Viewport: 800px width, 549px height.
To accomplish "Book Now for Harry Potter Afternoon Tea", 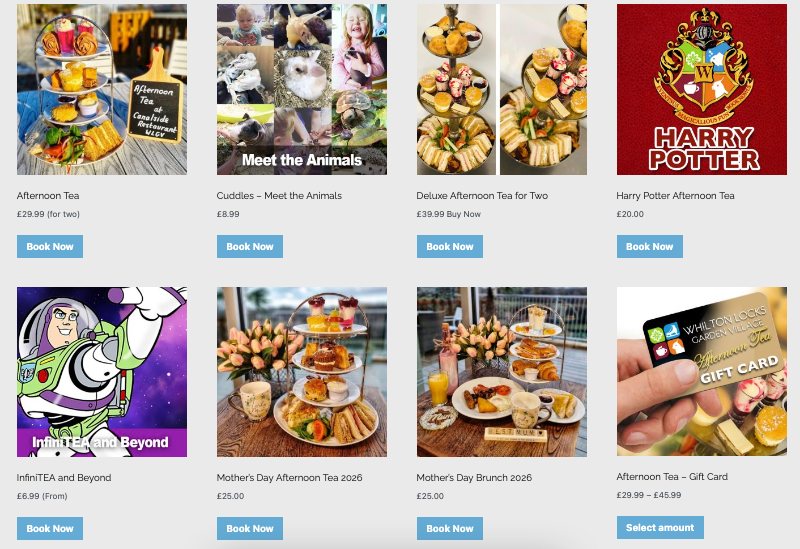I will point(649,246).
